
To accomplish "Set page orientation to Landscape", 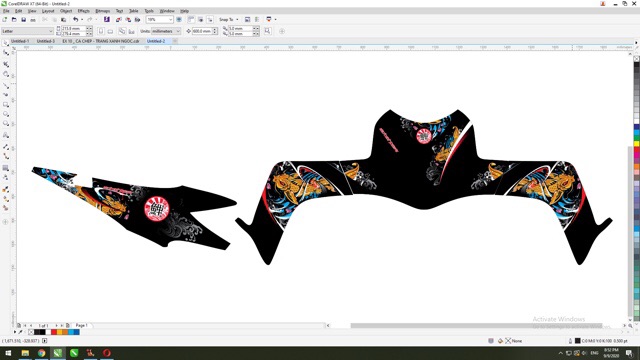I will tap(110, 31).
